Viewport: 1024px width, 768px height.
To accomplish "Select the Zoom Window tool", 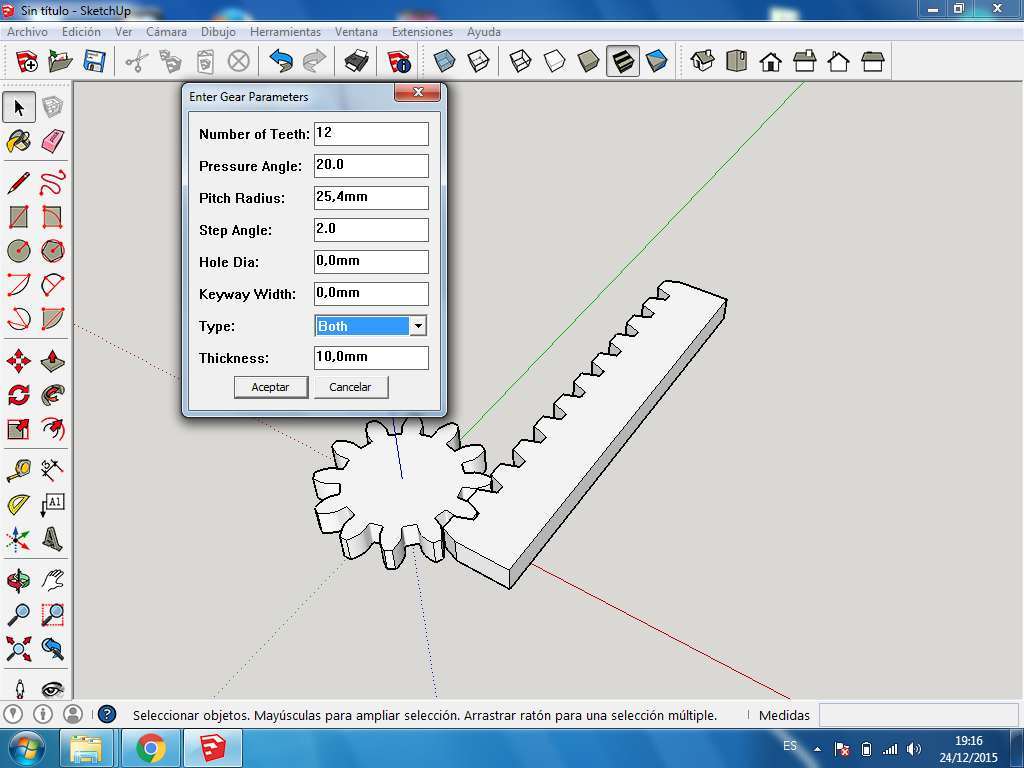I will 52,614.
